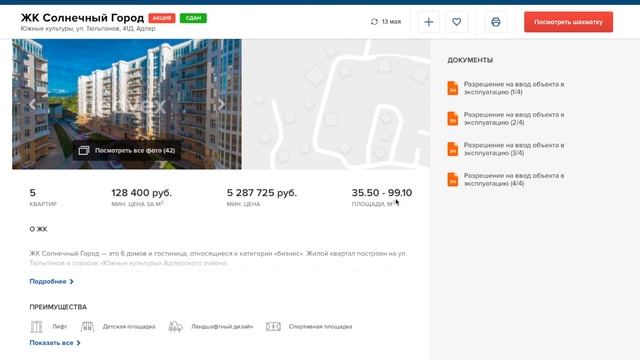Viewport: 640px width, 360px height.
Task: Click the ДОКУМЕНТЫ heading
Action: (x=470, y=60)
